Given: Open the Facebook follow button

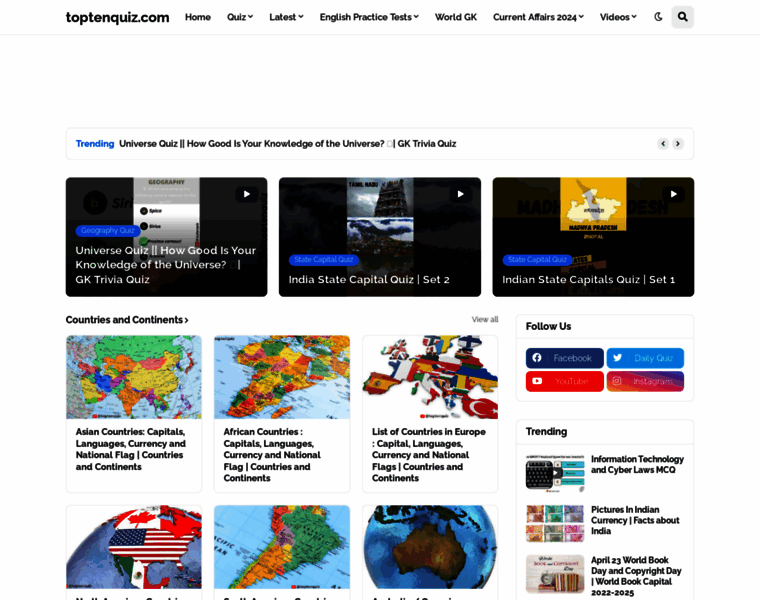Looking at the screenshot, I should coord(564,358).
